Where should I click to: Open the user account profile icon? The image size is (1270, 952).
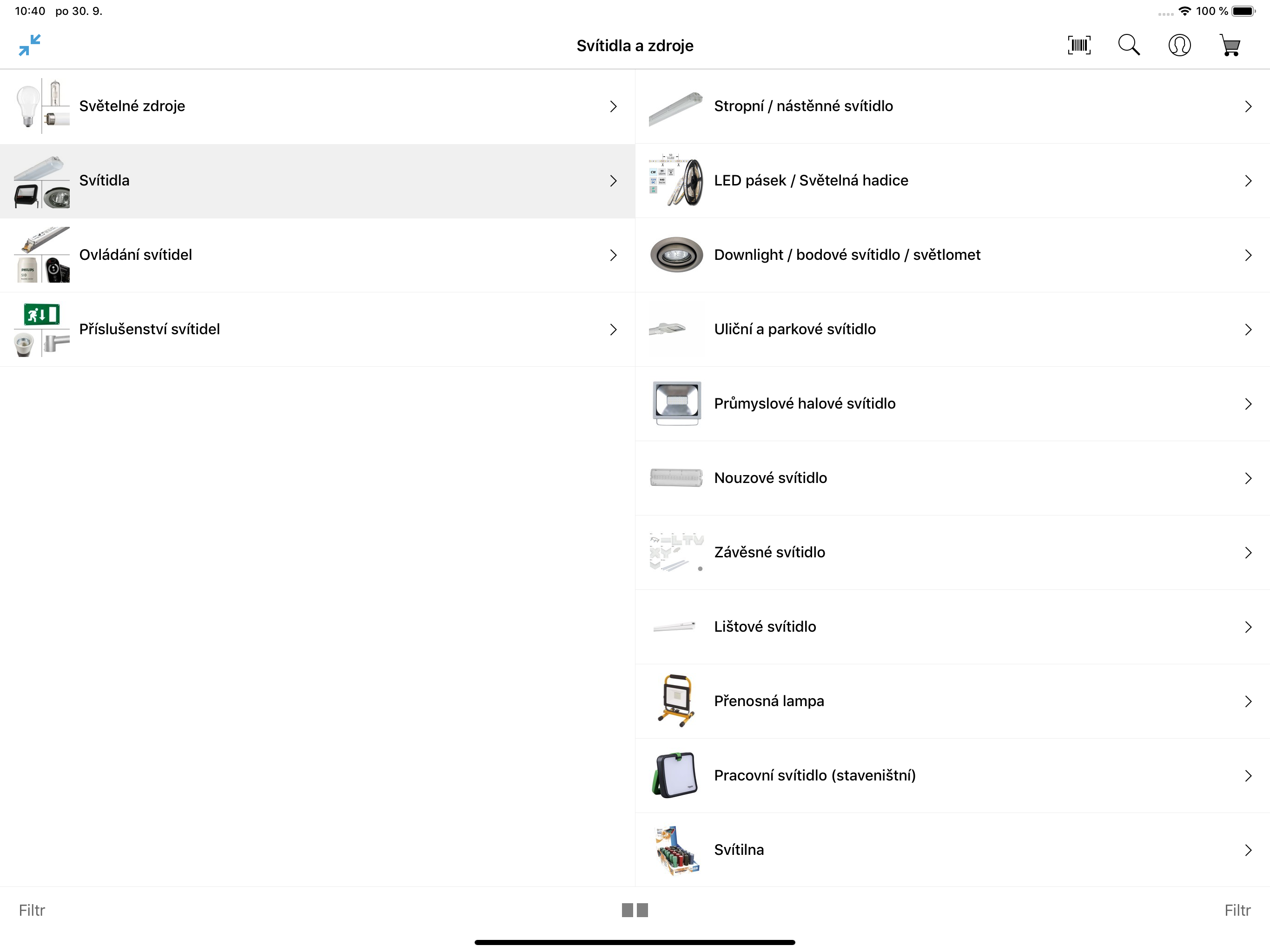(1179, 46)
